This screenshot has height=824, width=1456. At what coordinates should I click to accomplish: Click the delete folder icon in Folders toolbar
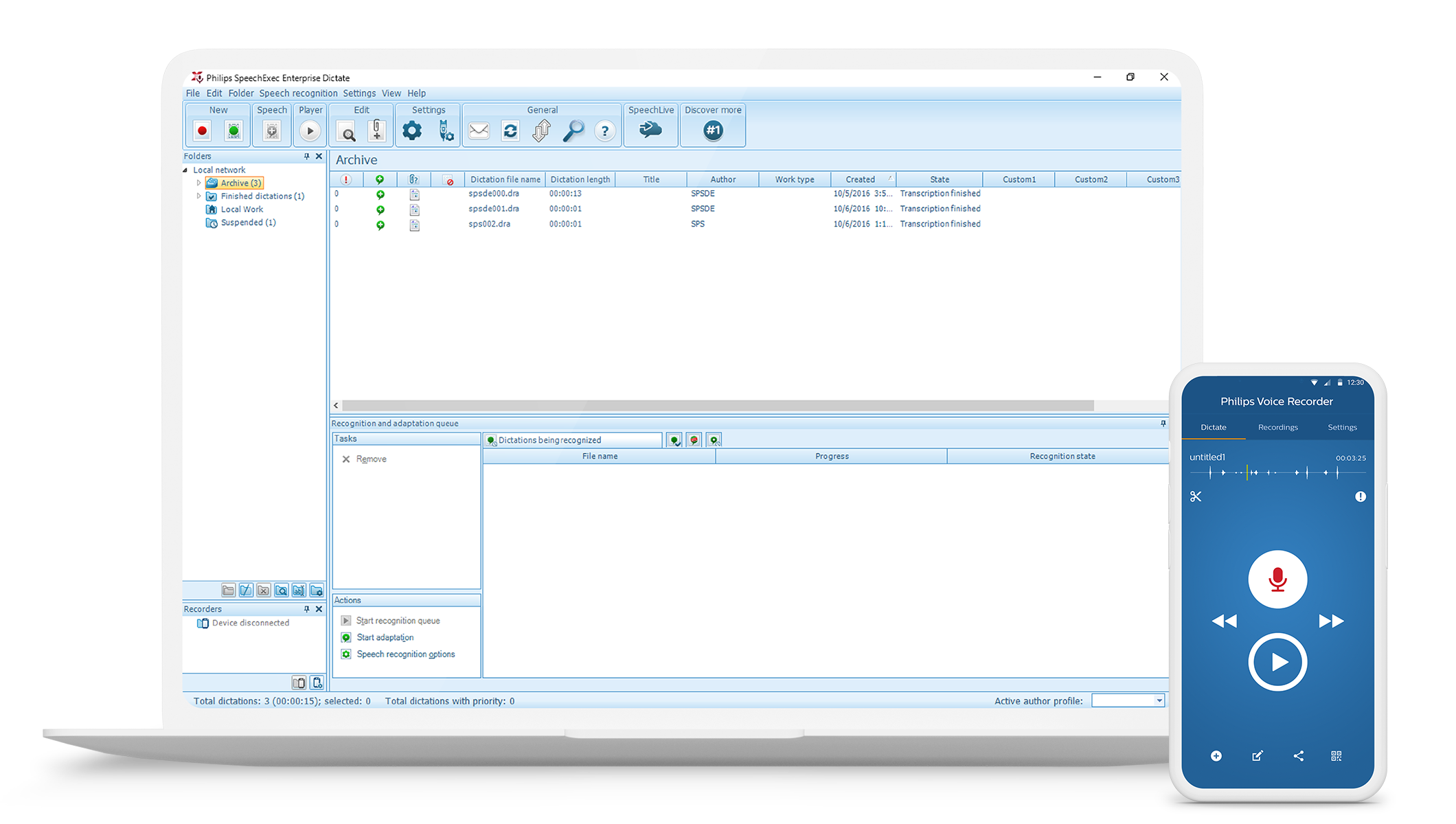263,590
